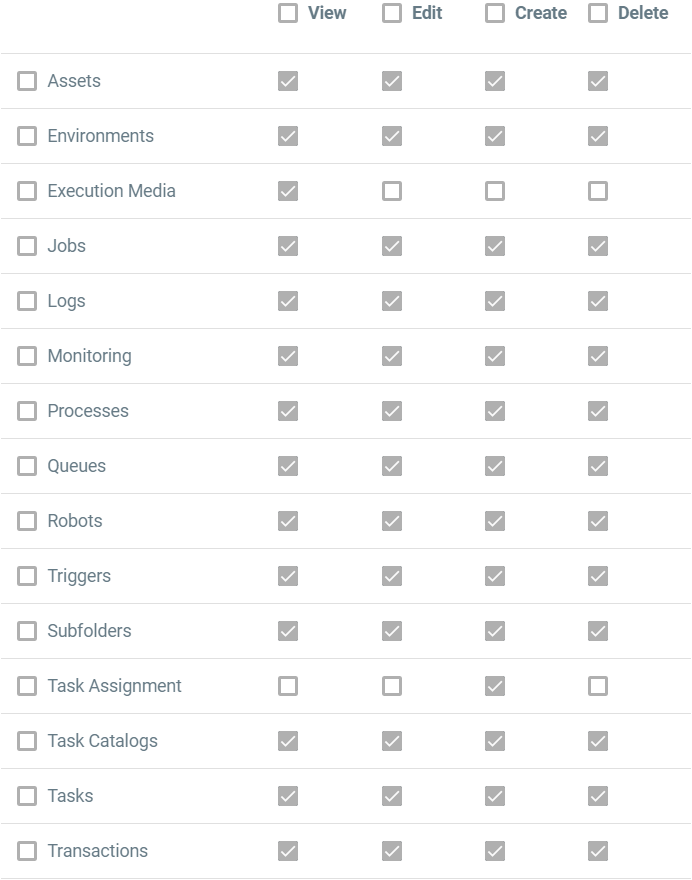The image size is (692, 880).
Task: Enable Delete permission for Execution Media
Action: point(598,191)
